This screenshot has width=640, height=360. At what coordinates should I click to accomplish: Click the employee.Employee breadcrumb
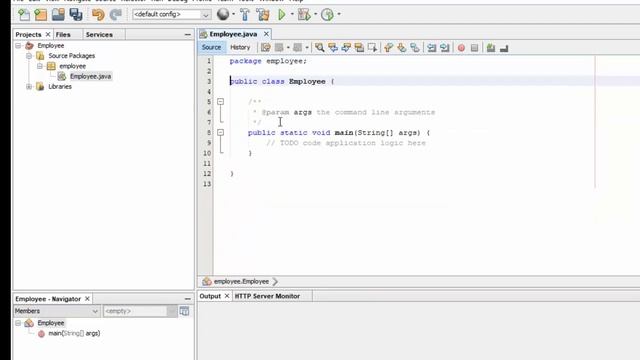tap(241, 282)
